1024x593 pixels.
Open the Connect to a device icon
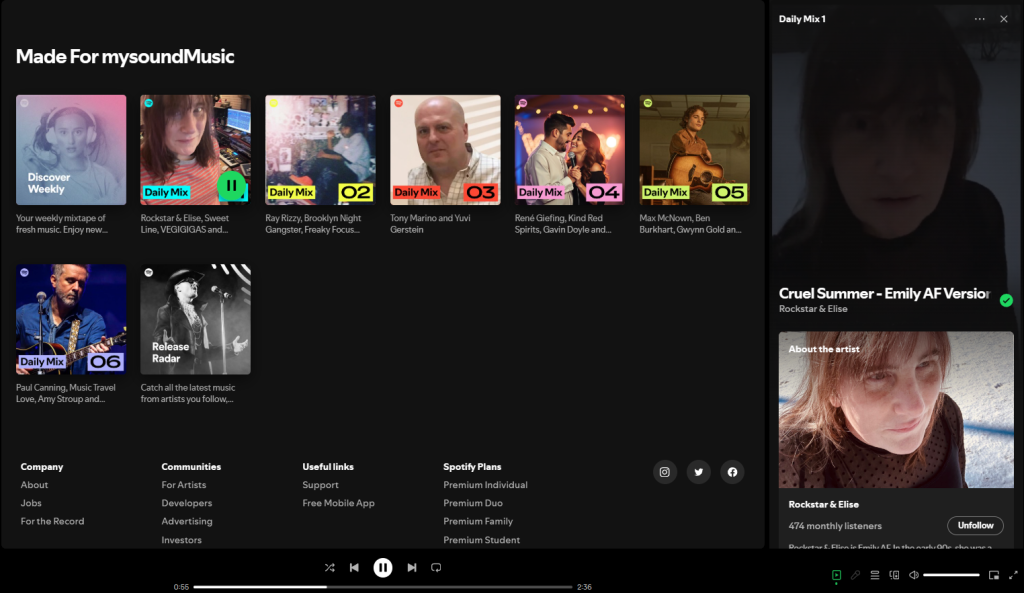[894, 575]
